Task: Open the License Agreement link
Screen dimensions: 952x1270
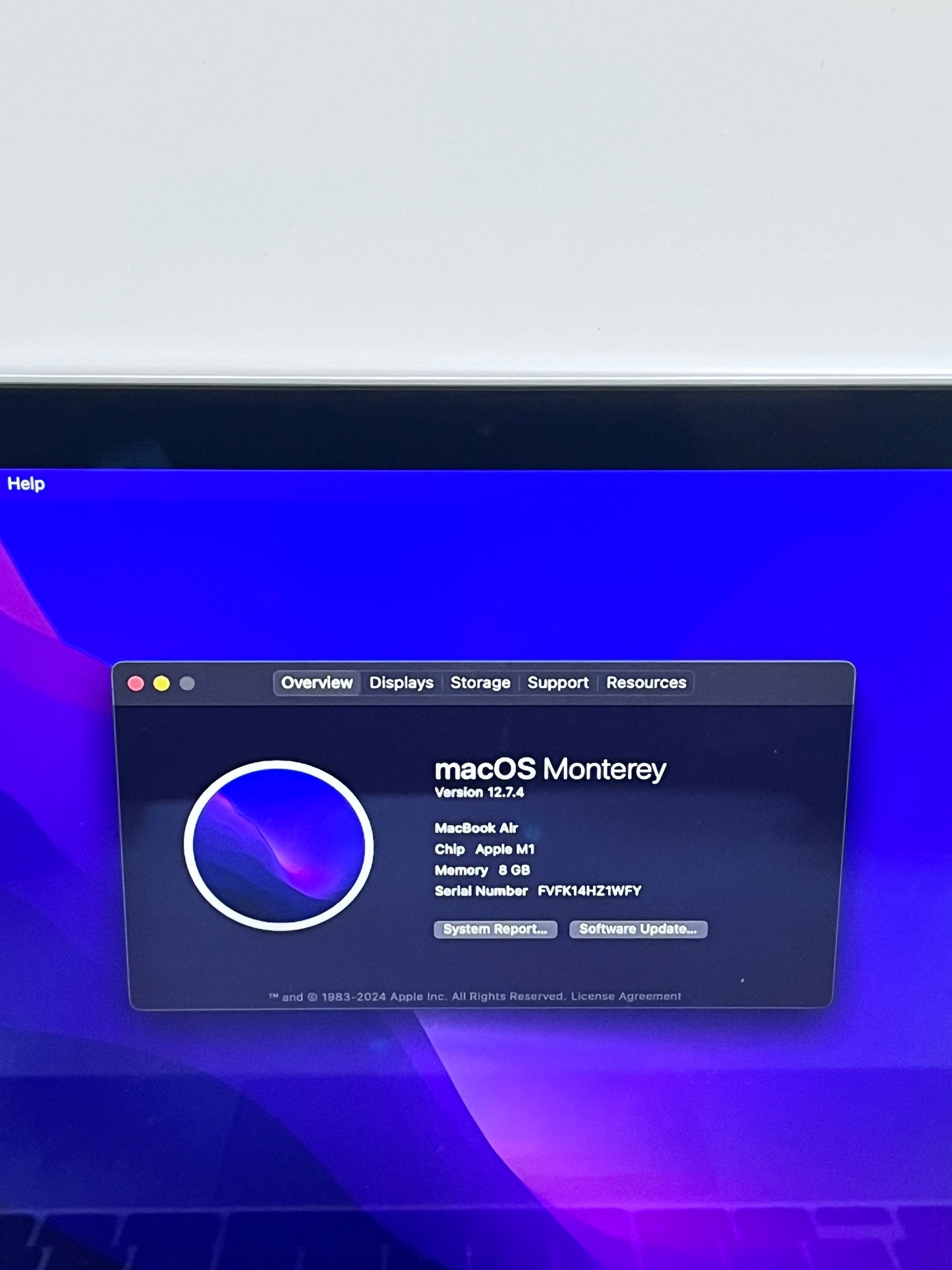Action: 626,996
